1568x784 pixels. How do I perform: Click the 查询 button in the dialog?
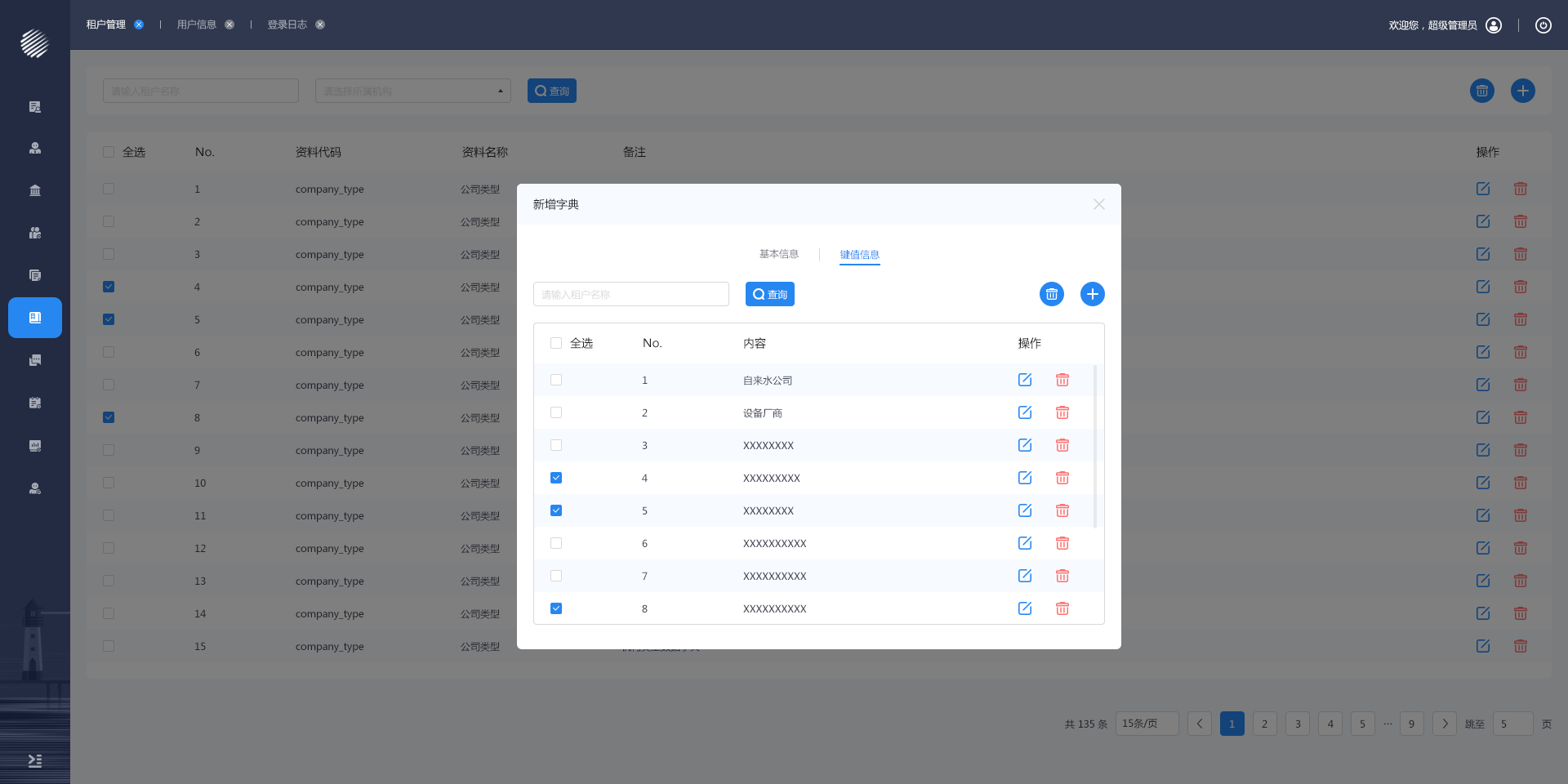coord(769,294)
